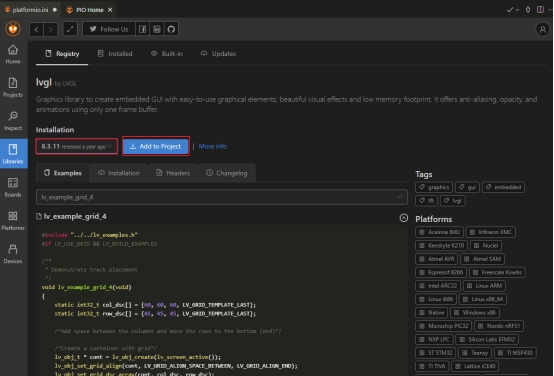
Task: Click the scroll-to-top circle arrow icon
Action: pyautogui.click(x=403, y=218)
